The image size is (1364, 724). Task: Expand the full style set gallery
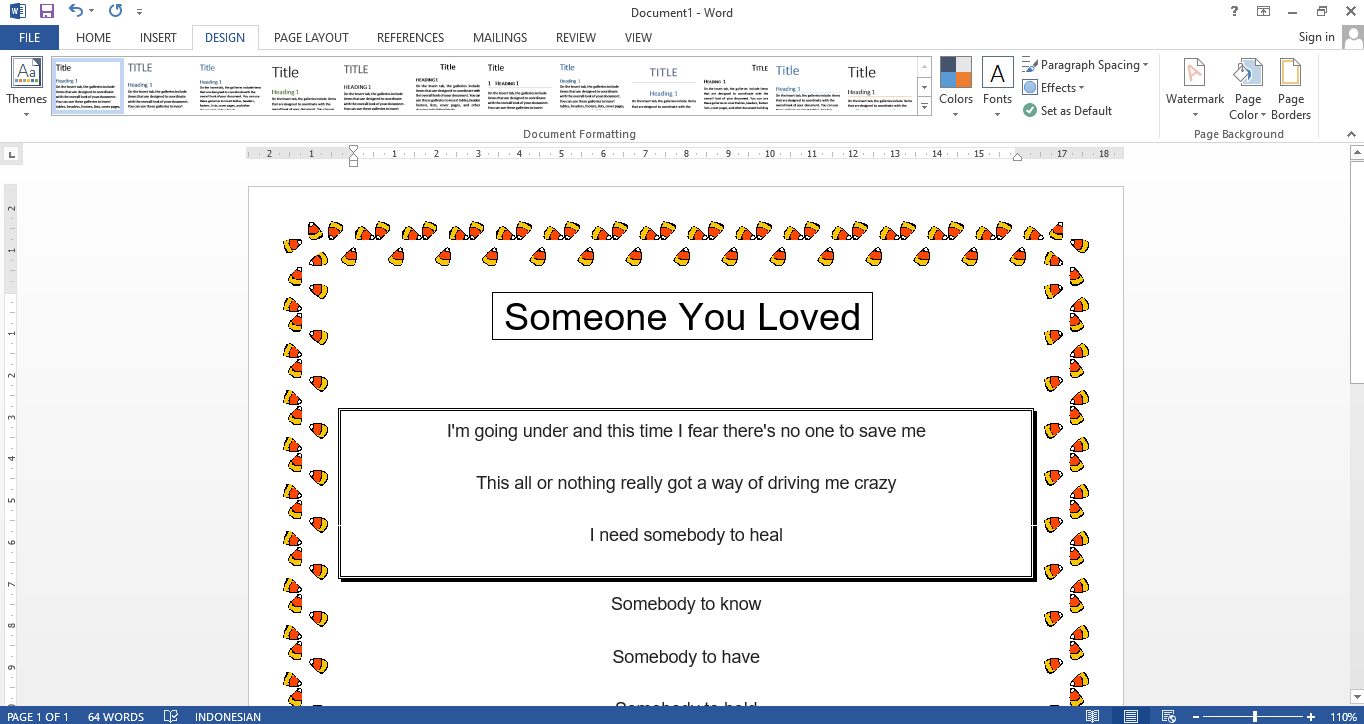(924, 106)
